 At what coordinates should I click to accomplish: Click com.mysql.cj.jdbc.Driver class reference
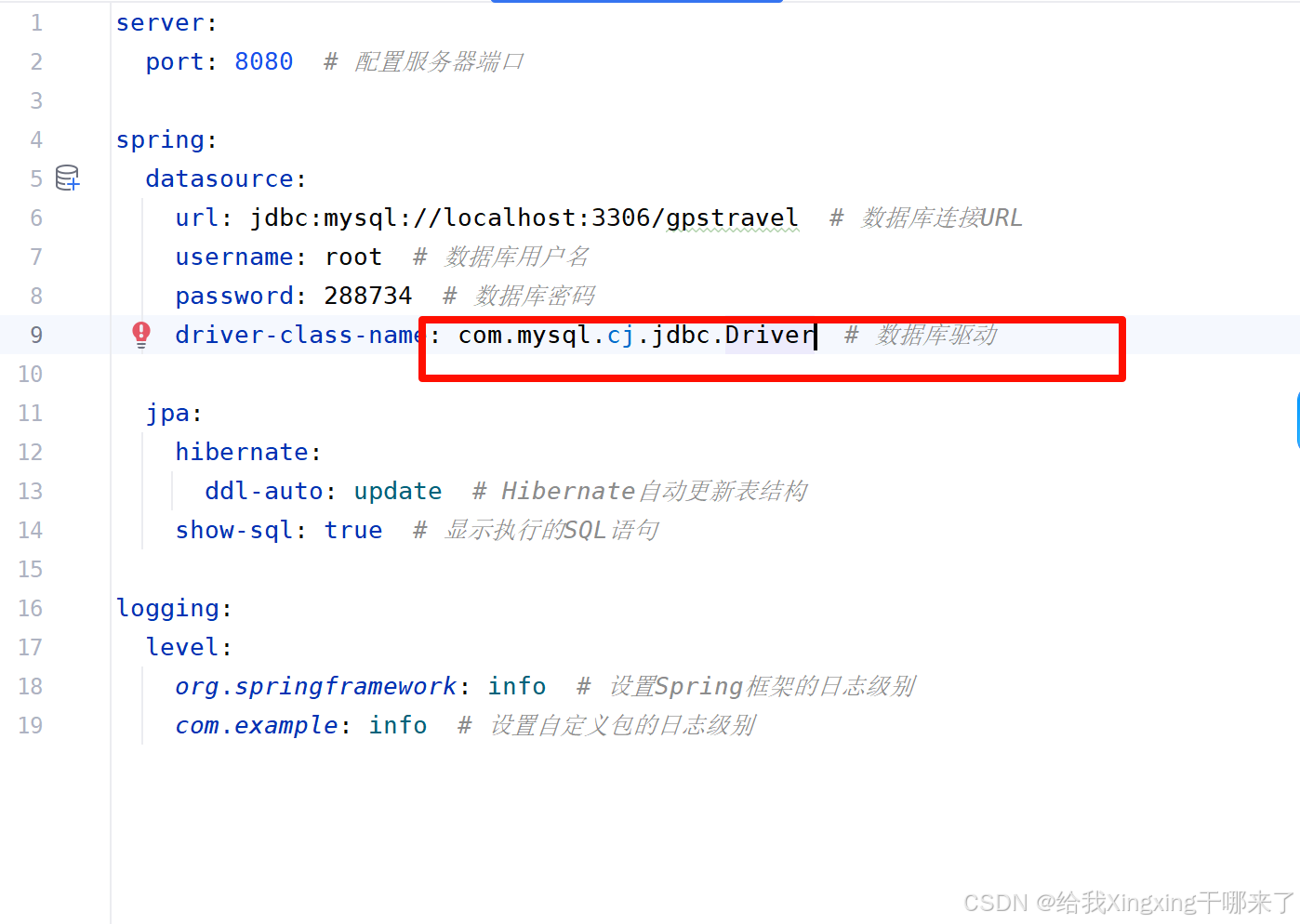click(x=636, y=335)
